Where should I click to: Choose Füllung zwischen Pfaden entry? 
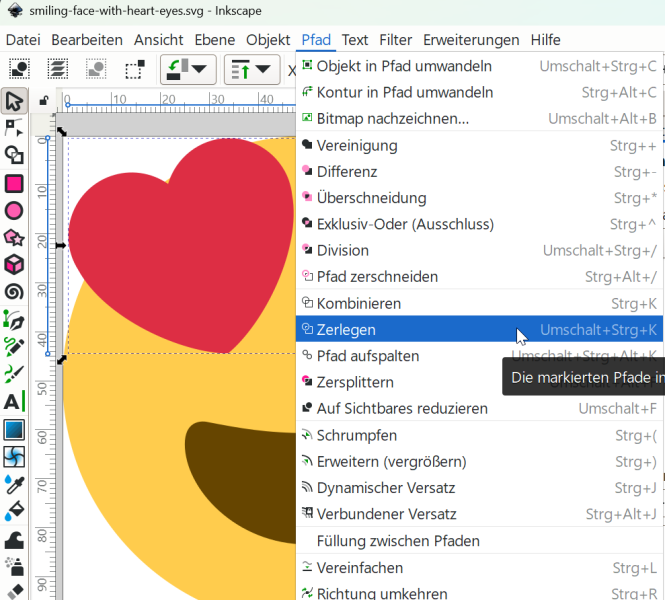tap(479, 541)
